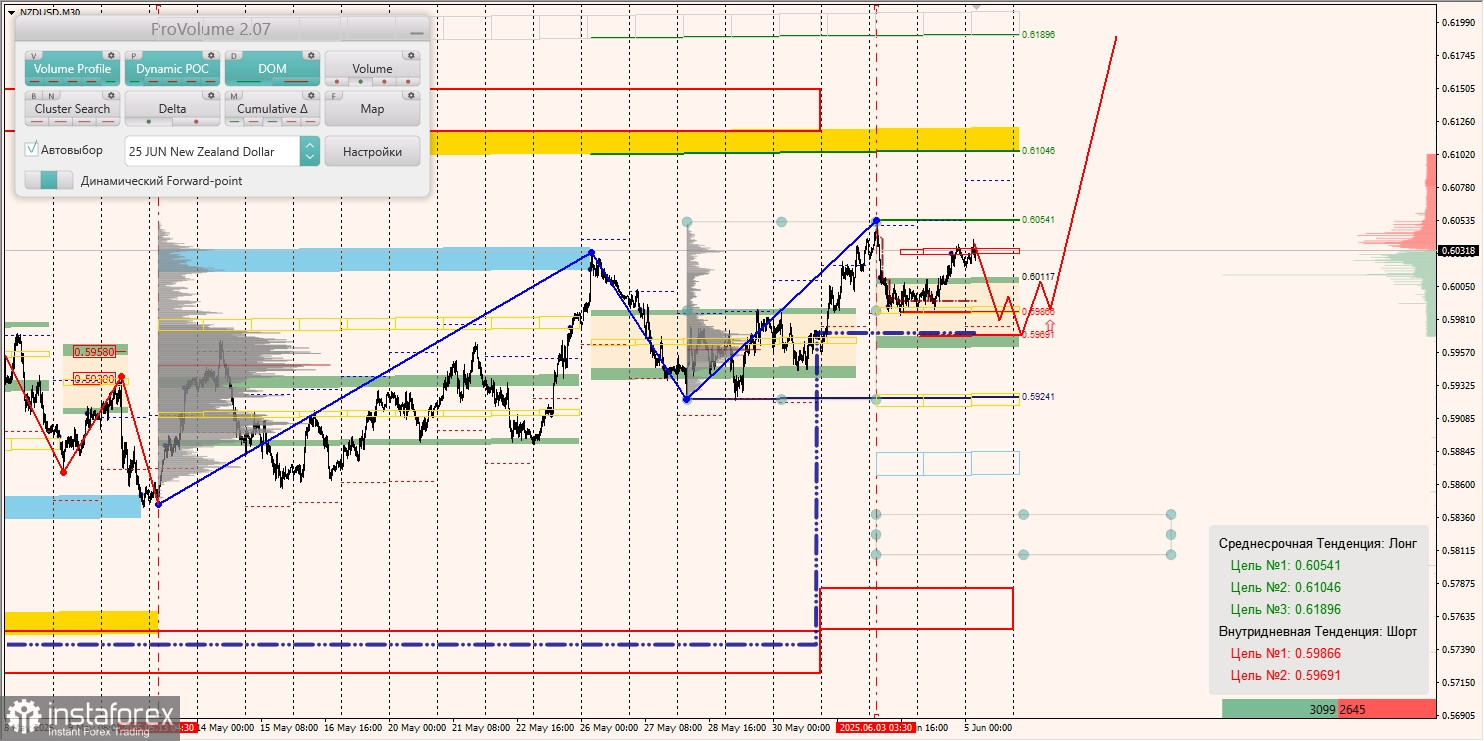Viewport: 1484px width, 741px height.
Task: Click the F hotkey tag on Map
Action: click(334, 95)
